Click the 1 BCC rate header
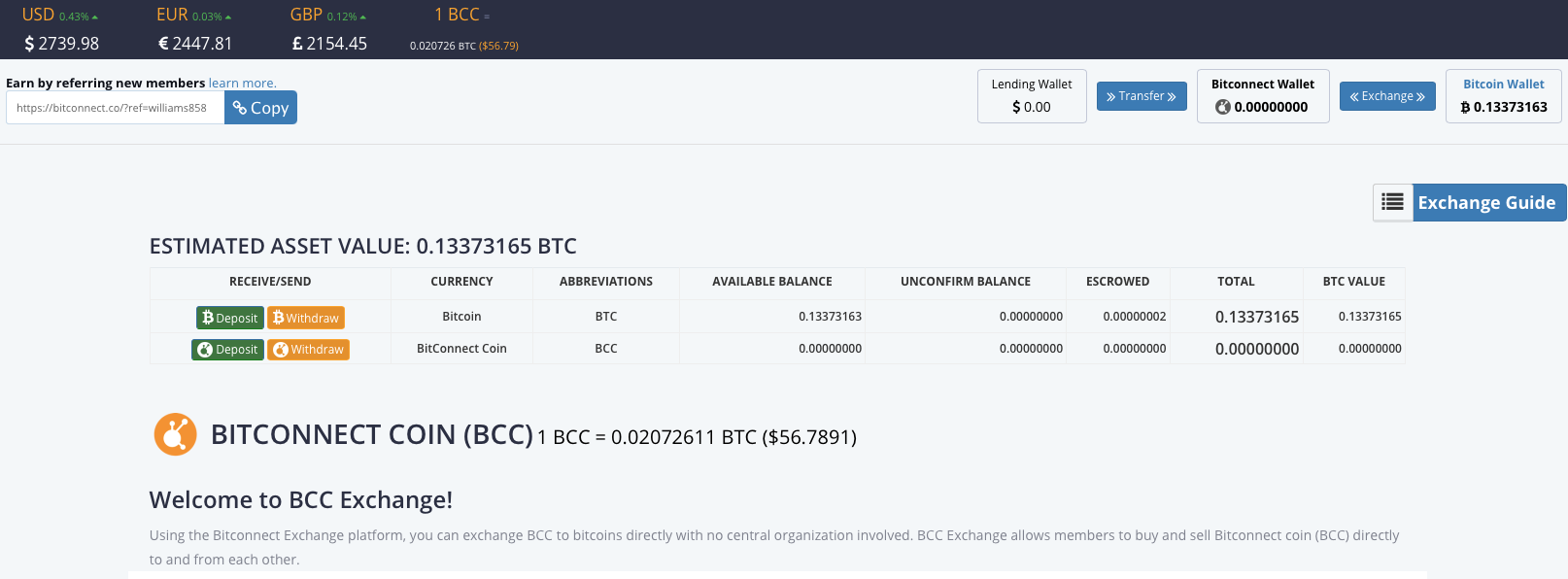1568x579 pixels. click(457, 15)
